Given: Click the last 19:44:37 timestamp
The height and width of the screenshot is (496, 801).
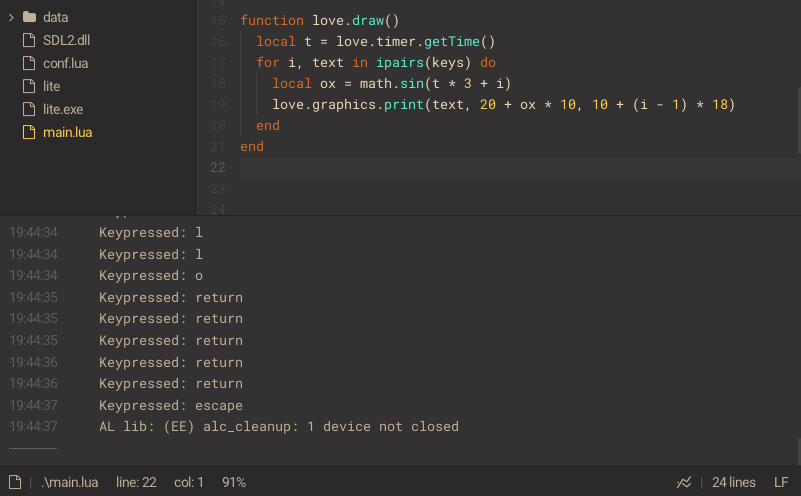Looking at the screenshot, I should tap(33, 427).
